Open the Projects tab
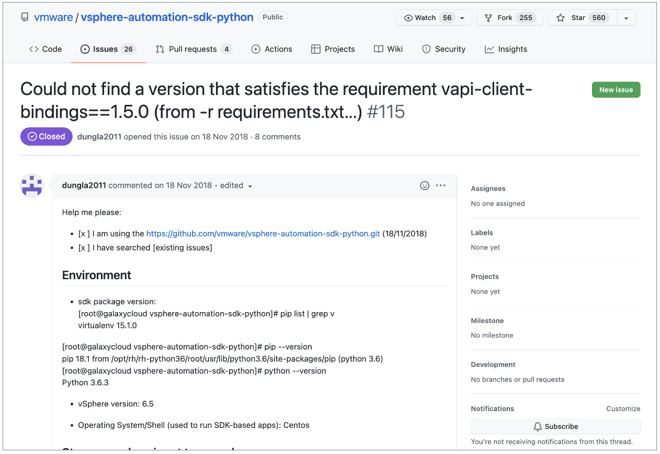 pyautogui.click(x=333, y=49)
